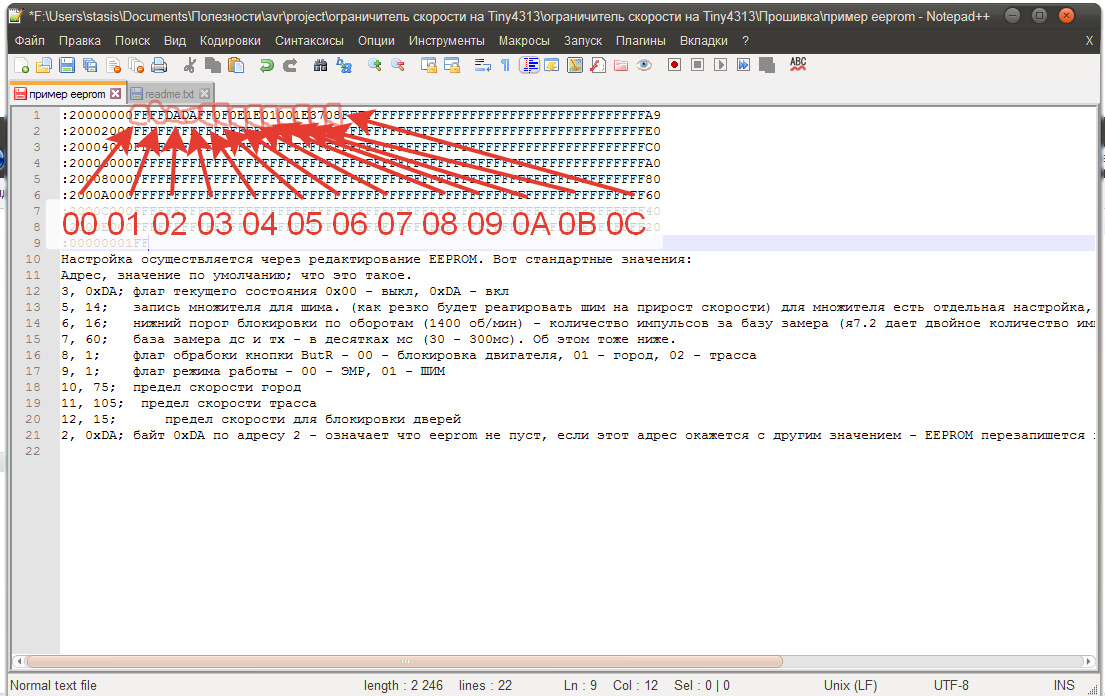Open the Кодировки menu
The image size is (1105, 696).
(230, 40)
